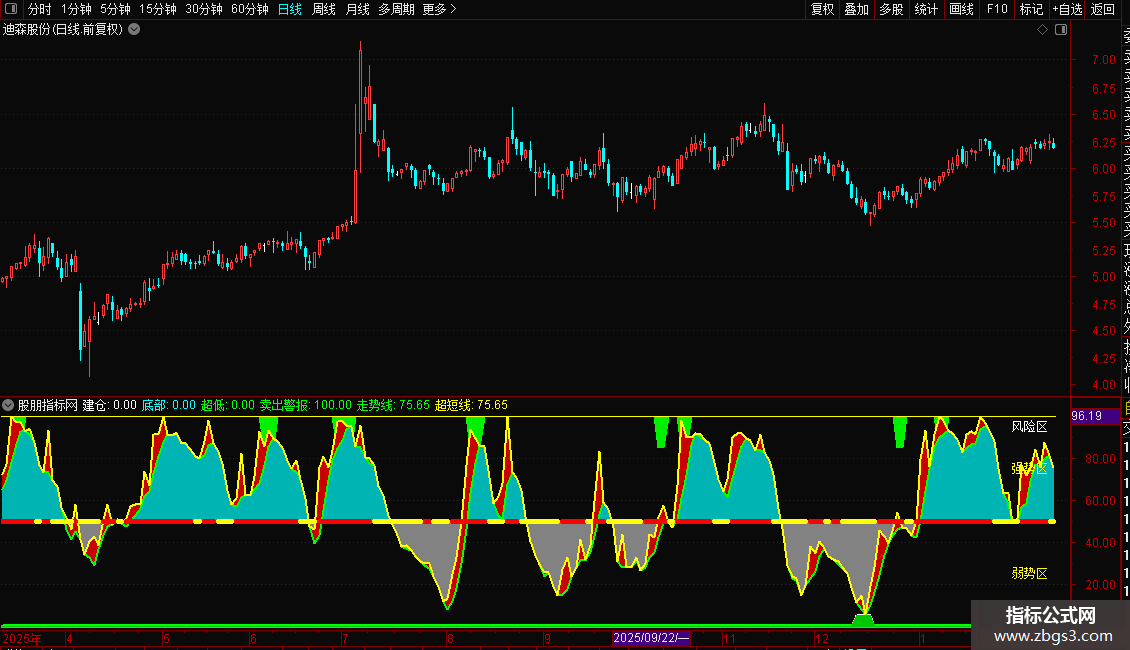Screen dimensions: 1130x650
Task: Open the 股朋指标网 indicator dropdown arrow
Action: (8, 405)
